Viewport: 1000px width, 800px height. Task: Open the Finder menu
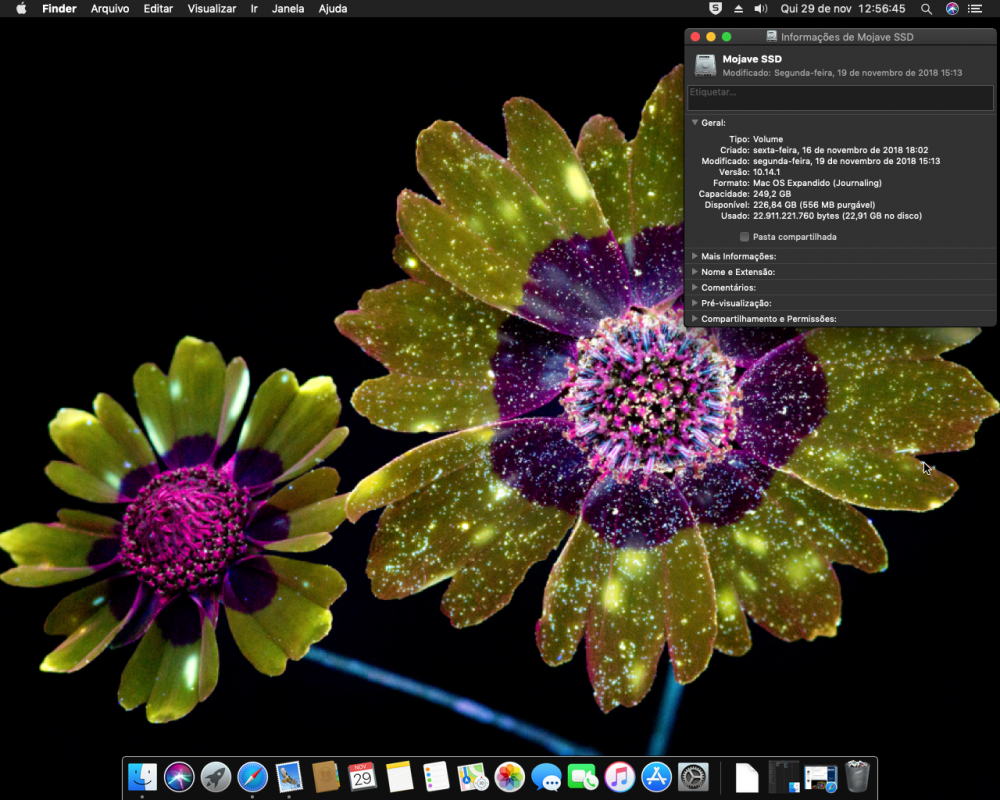point(59,9)
